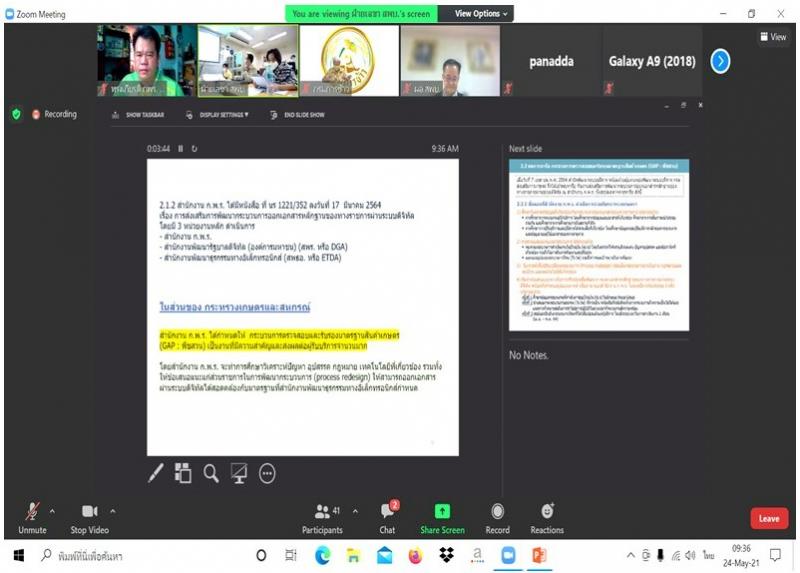
Task: Open Mail app from taskbar
Action: tap(384, 555)
